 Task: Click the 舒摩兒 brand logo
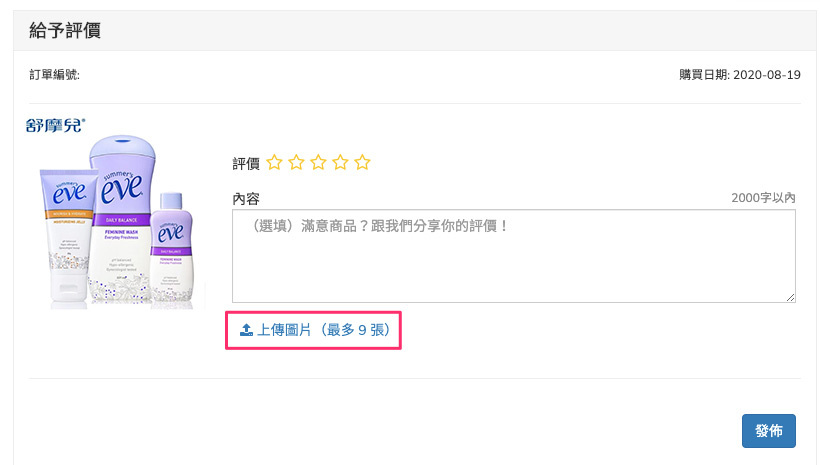click(x=56, y=125)
